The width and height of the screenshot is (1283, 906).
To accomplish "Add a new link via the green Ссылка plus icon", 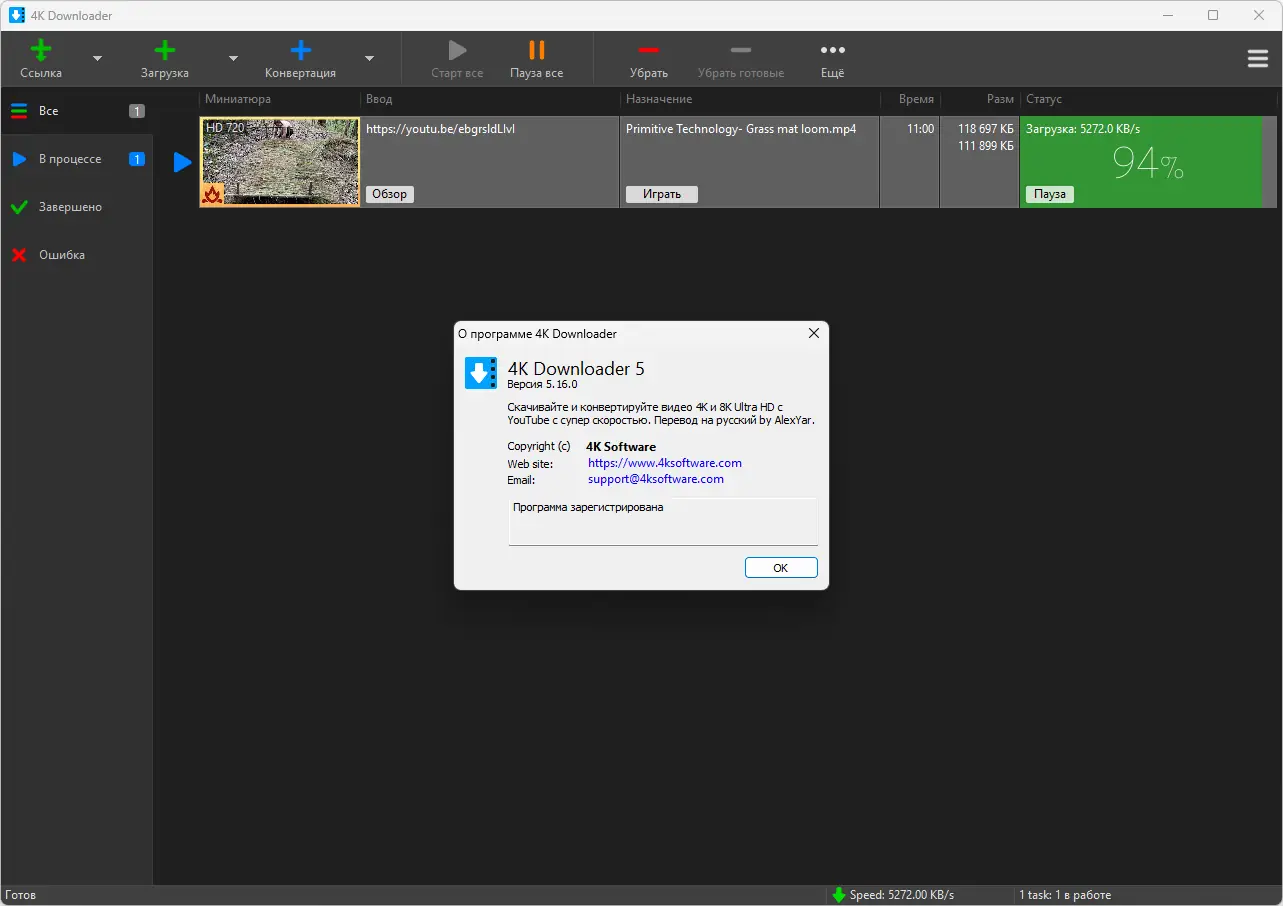I will tap(40, 47).
